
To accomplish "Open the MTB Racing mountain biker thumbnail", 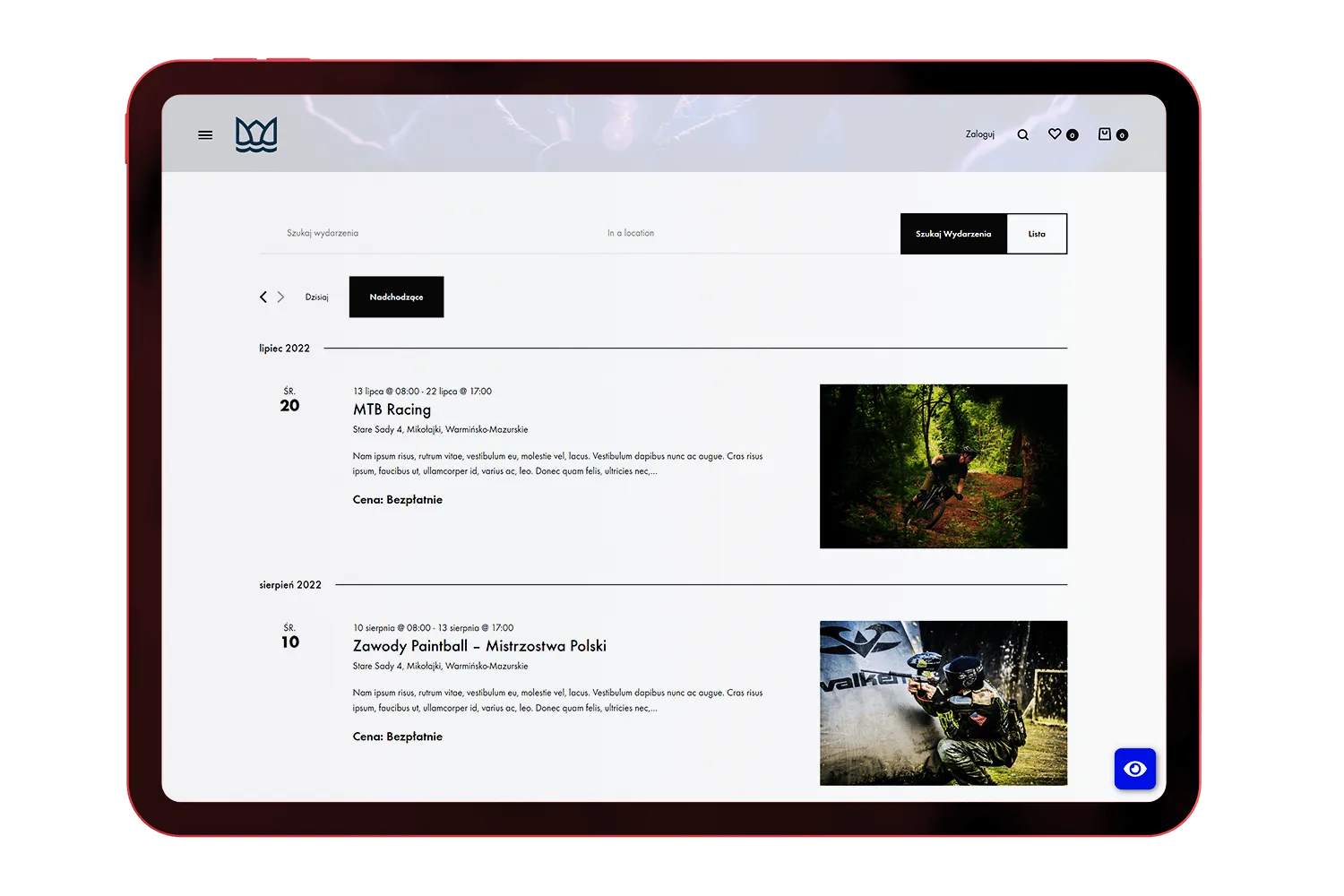I will 943,466.
